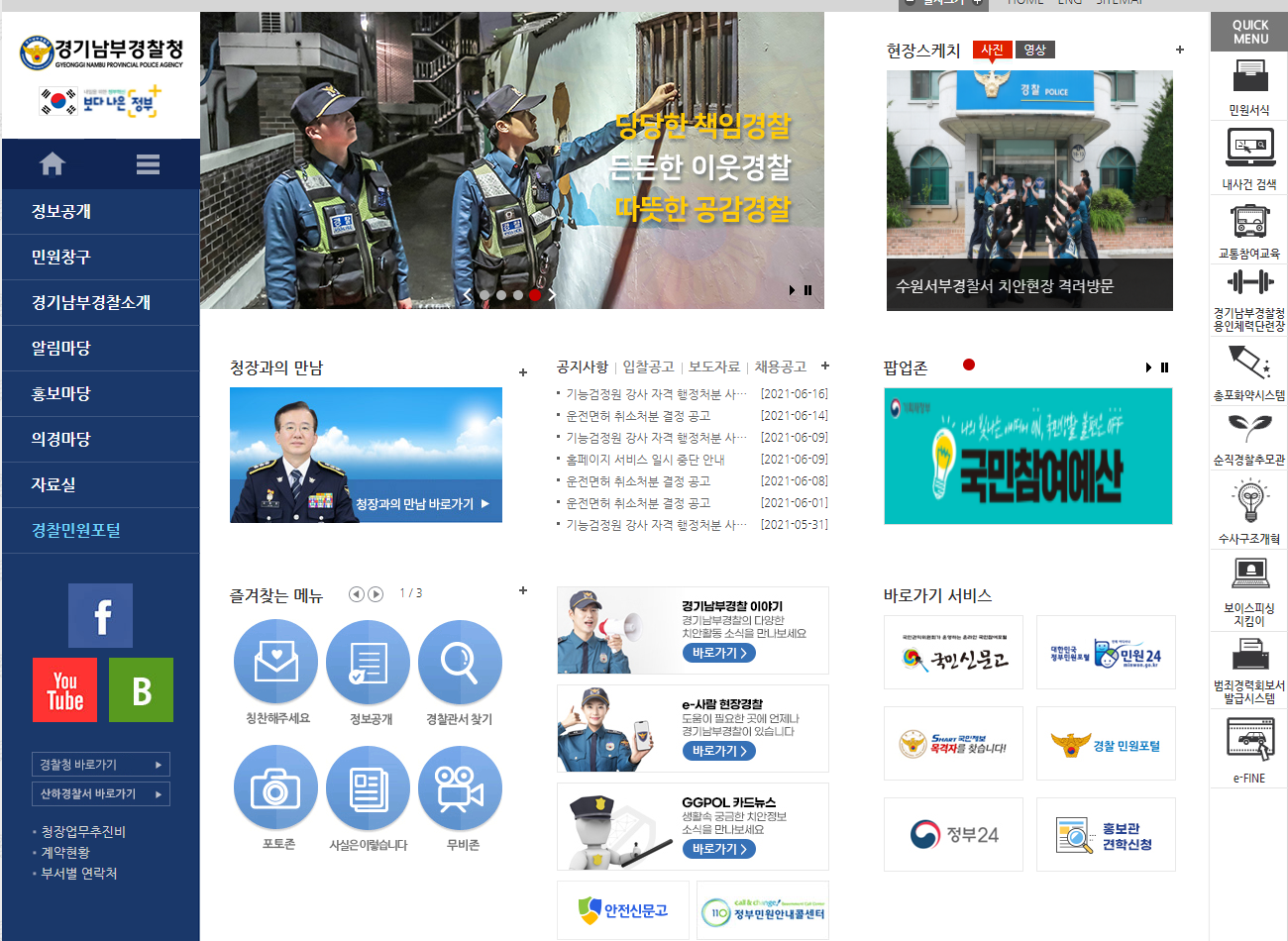Viewport: 1288px width, 941px height.
Task: Open the green blog B icon
Action: tap(141, 689)
